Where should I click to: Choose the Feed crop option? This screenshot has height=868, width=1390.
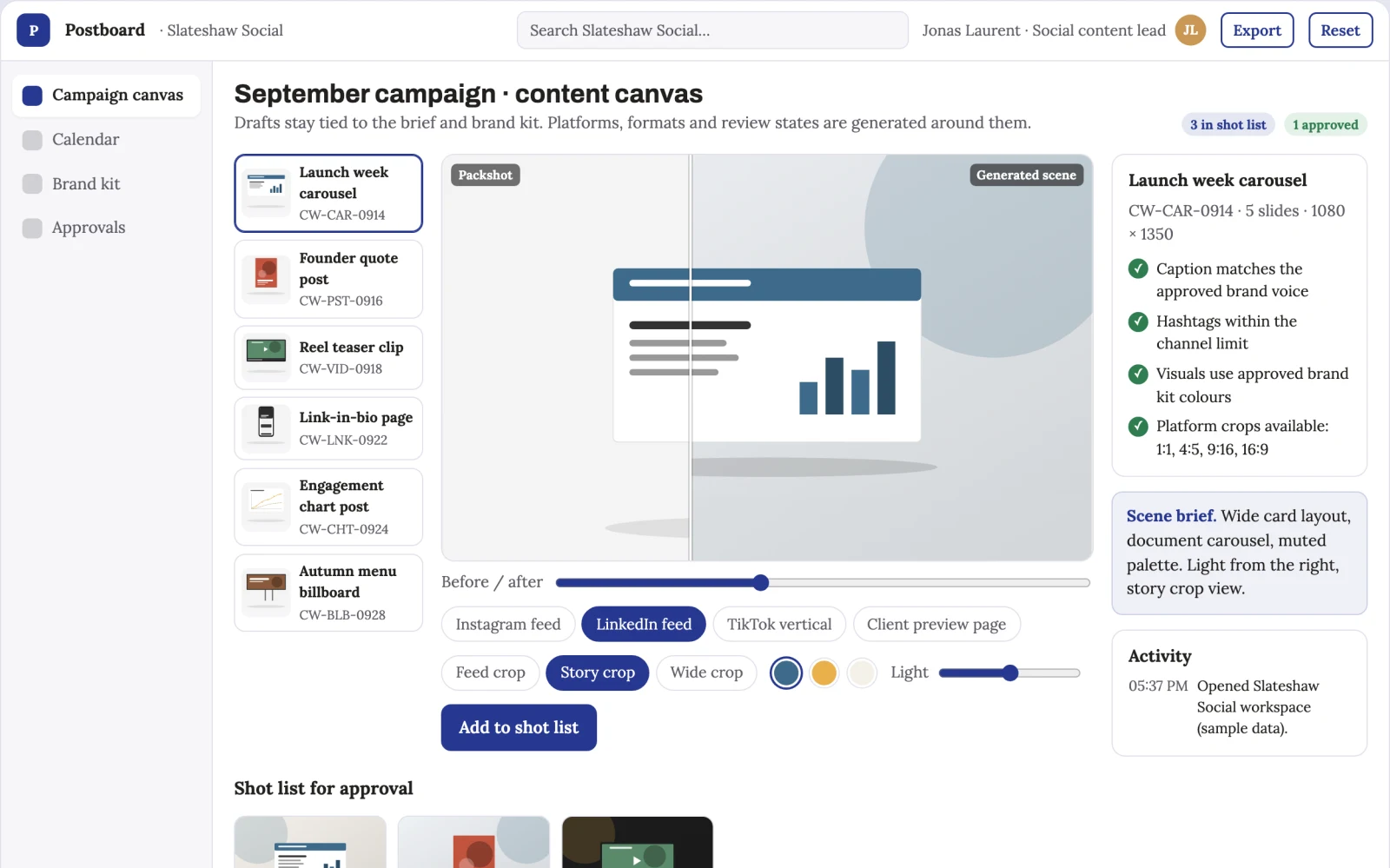(491, 673)
